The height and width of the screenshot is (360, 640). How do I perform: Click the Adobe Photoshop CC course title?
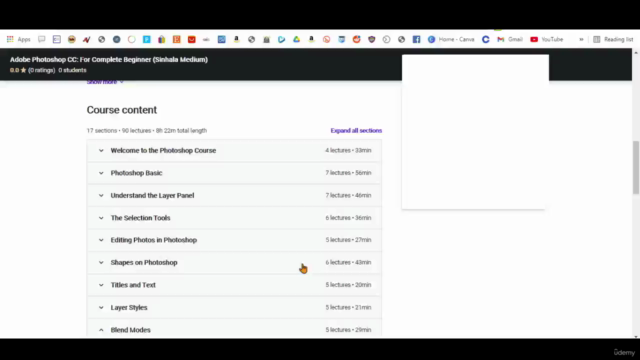point(109,60)
